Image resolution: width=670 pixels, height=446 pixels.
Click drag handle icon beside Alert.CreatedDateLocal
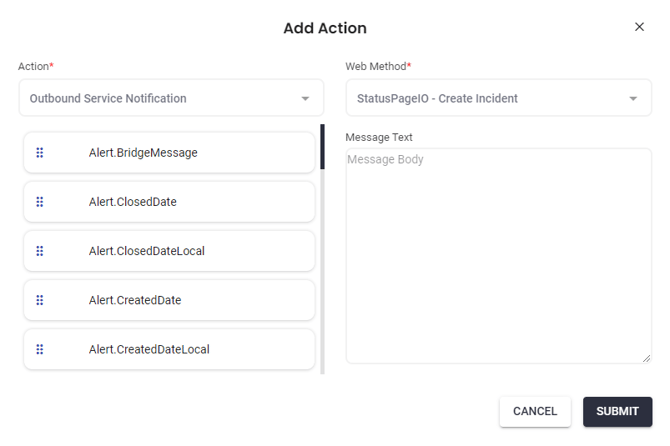[40, 349]
